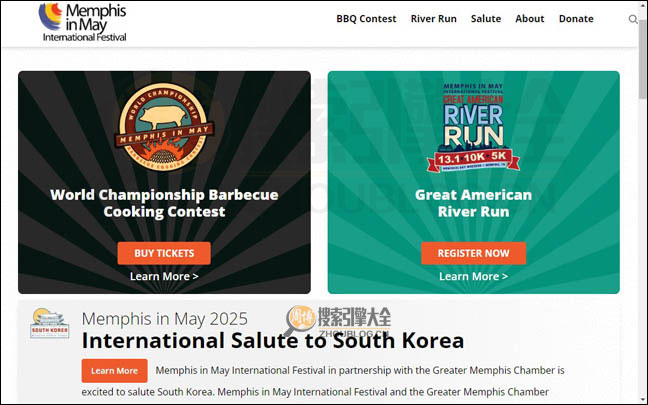Screen dimensions: 648x405
Task: Click the Great American River Run logo
Action: (473, 127)
